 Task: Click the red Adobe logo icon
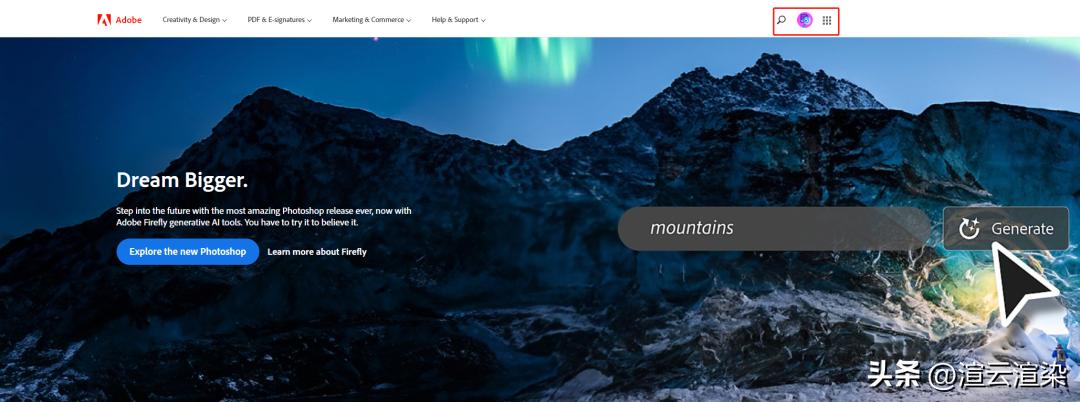tap(104, 20)
